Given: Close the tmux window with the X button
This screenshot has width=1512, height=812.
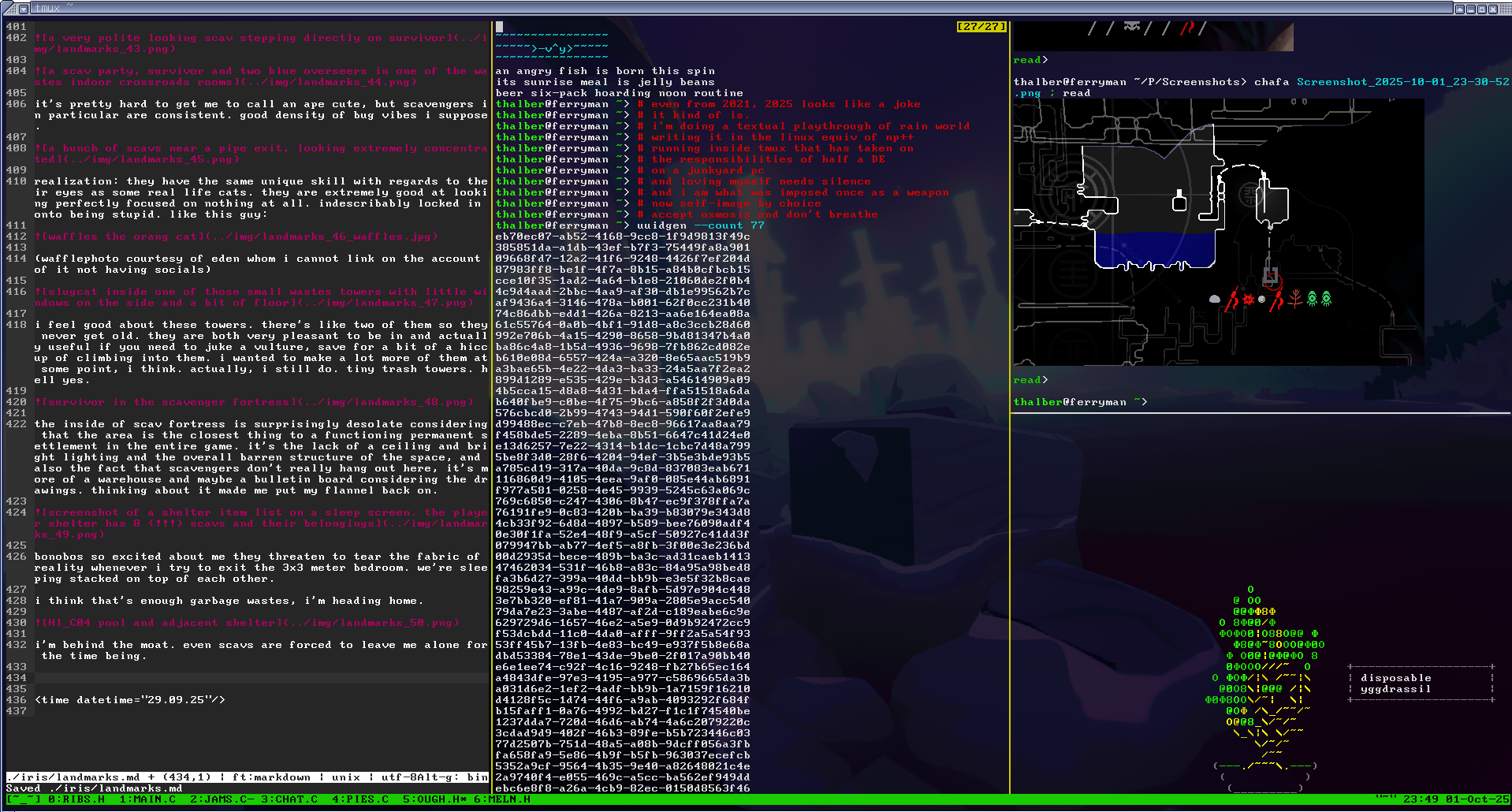Looking at the screenshot, I should click(1492, 9).
